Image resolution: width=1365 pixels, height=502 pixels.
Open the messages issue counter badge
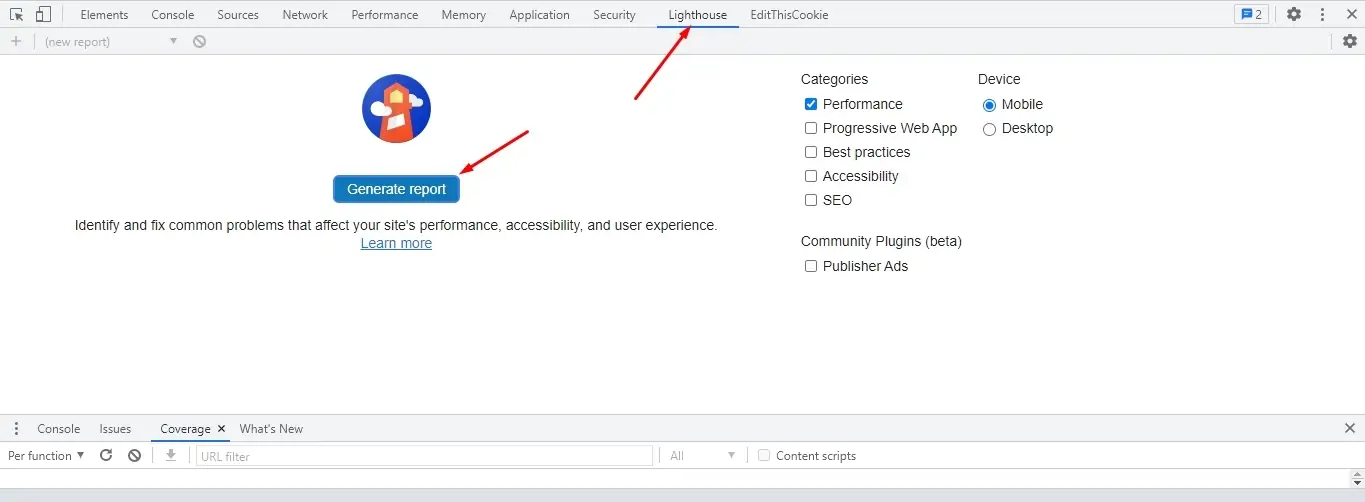coord(1251,15)
